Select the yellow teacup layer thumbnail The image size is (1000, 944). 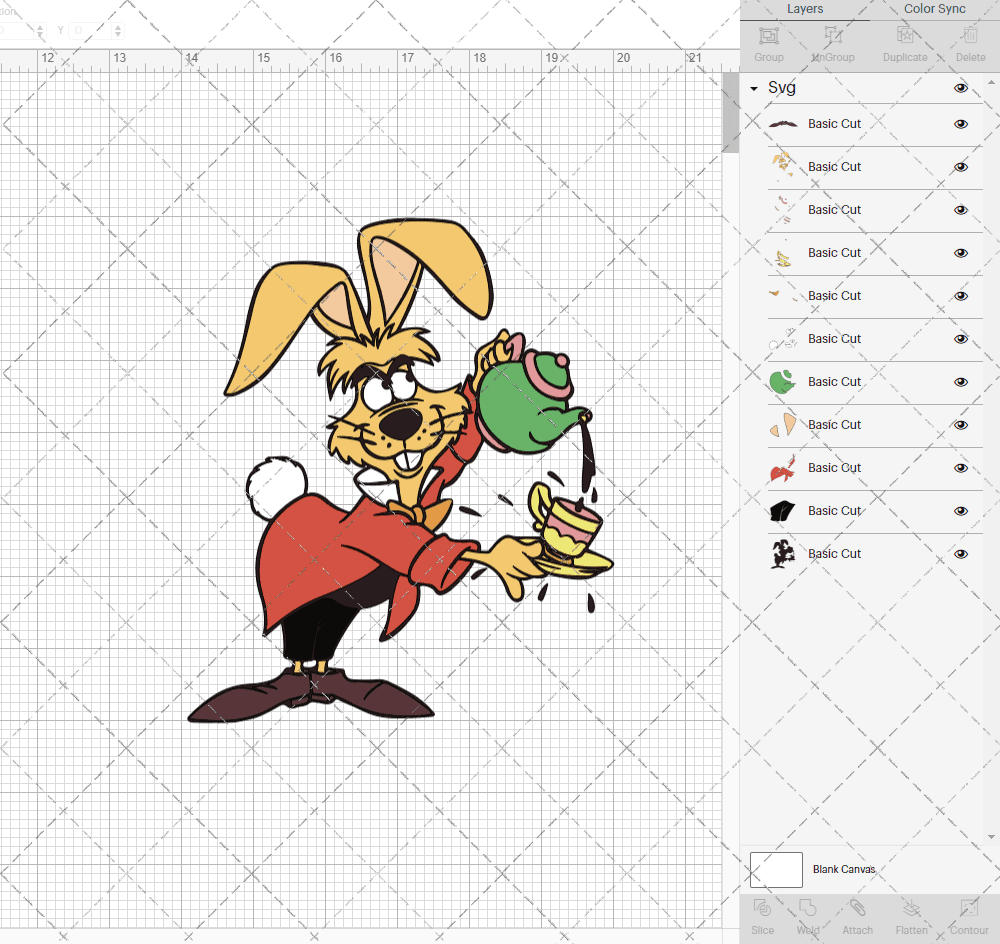[783, 253]
